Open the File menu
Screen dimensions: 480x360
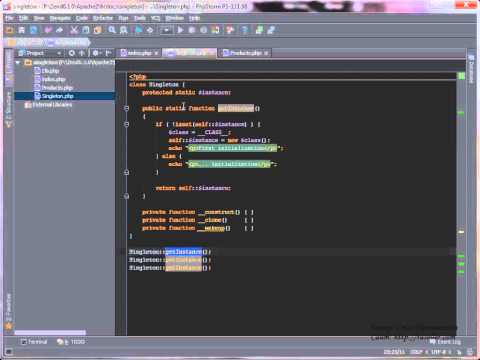10,18
